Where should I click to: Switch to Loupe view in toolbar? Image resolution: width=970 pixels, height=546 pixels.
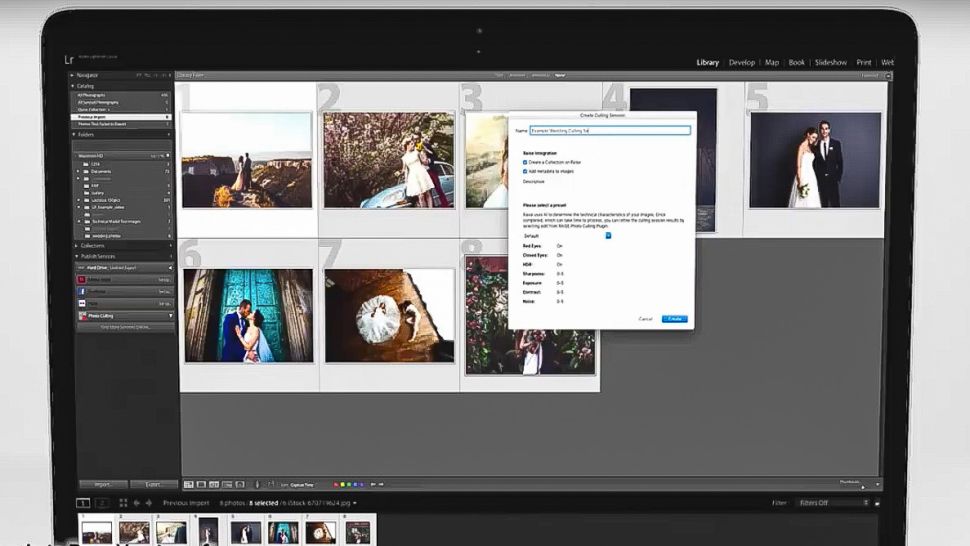(x=201, y=484)
